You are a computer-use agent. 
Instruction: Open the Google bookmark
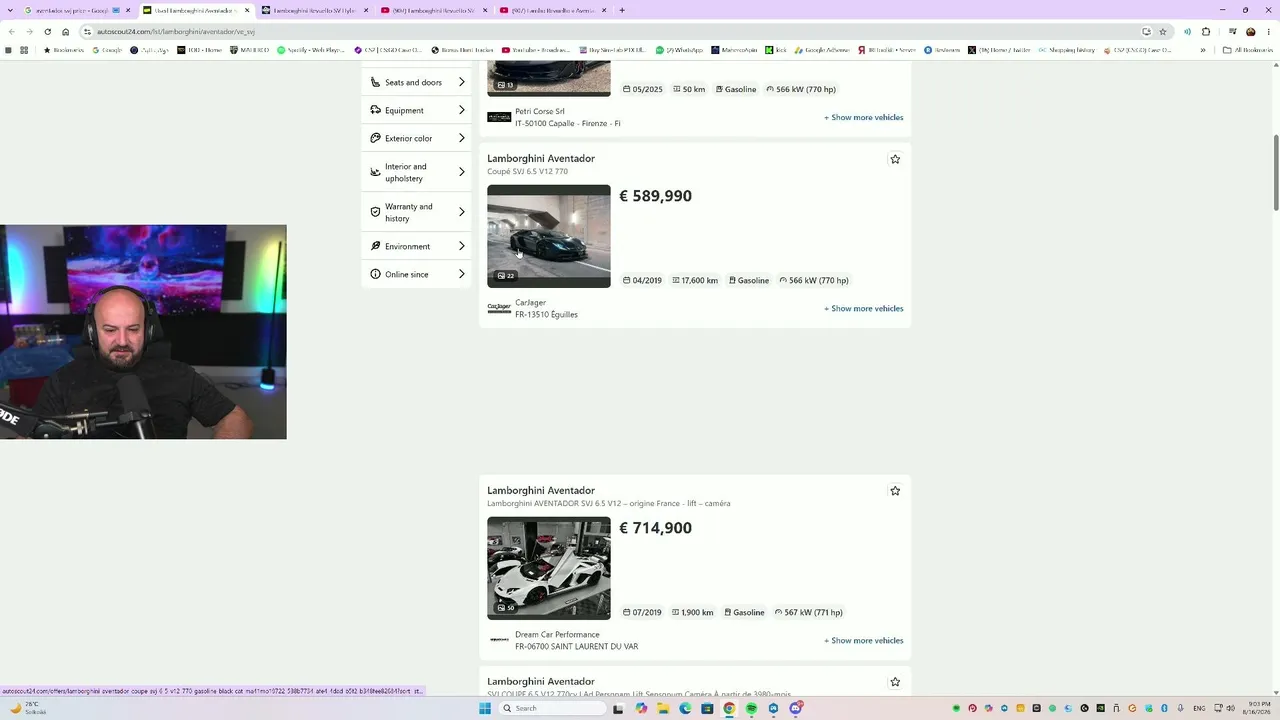[x=106, y=50]
